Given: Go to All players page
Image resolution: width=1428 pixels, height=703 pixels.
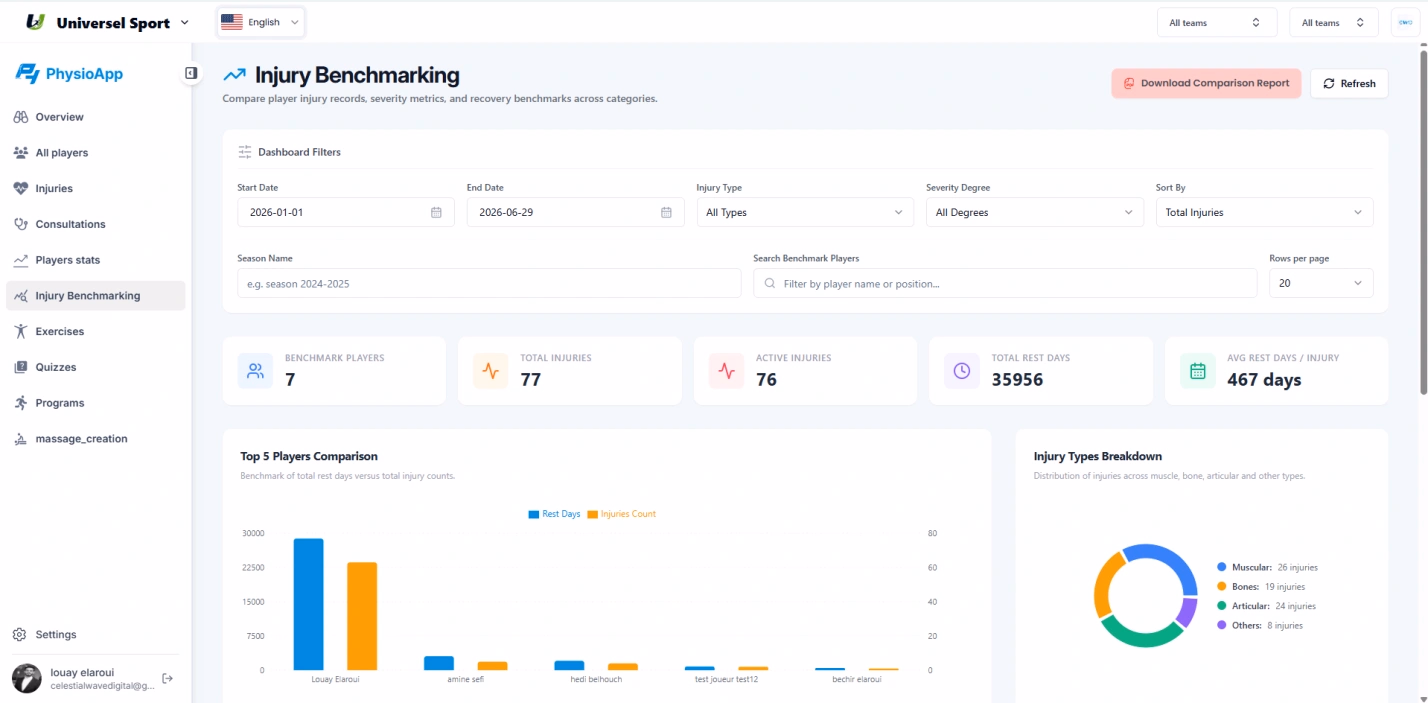Looking at the screenshot, I should (x=96, y=153).
